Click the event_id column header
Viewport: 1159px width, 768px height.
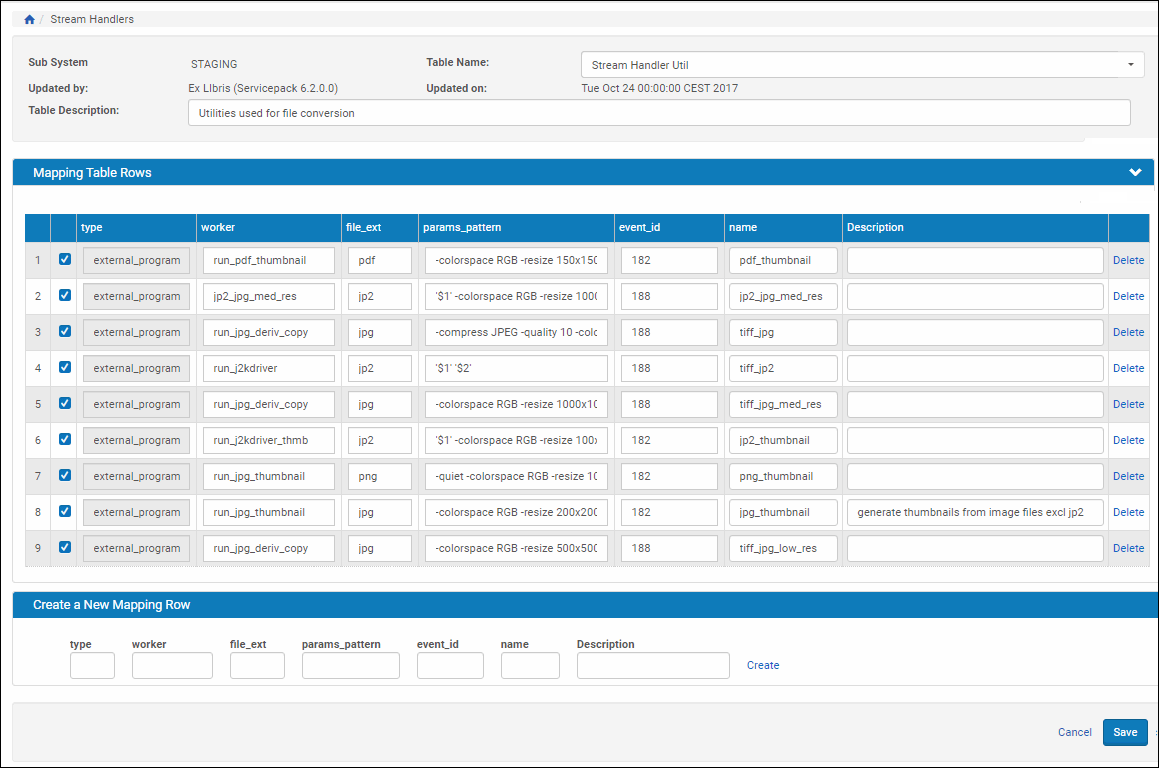640,227
